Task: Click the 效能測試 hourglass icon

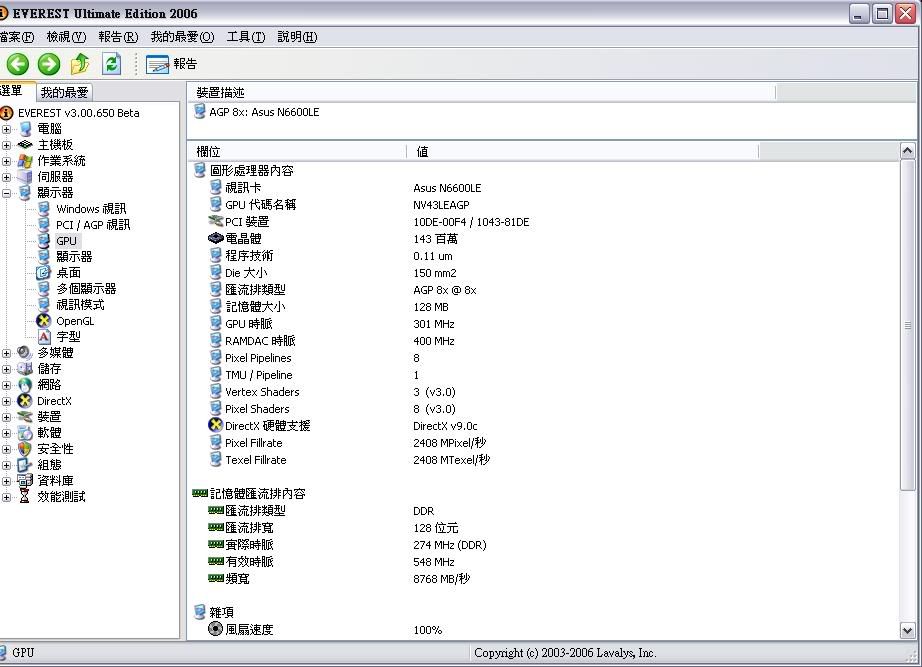Action: pos(25,496)
